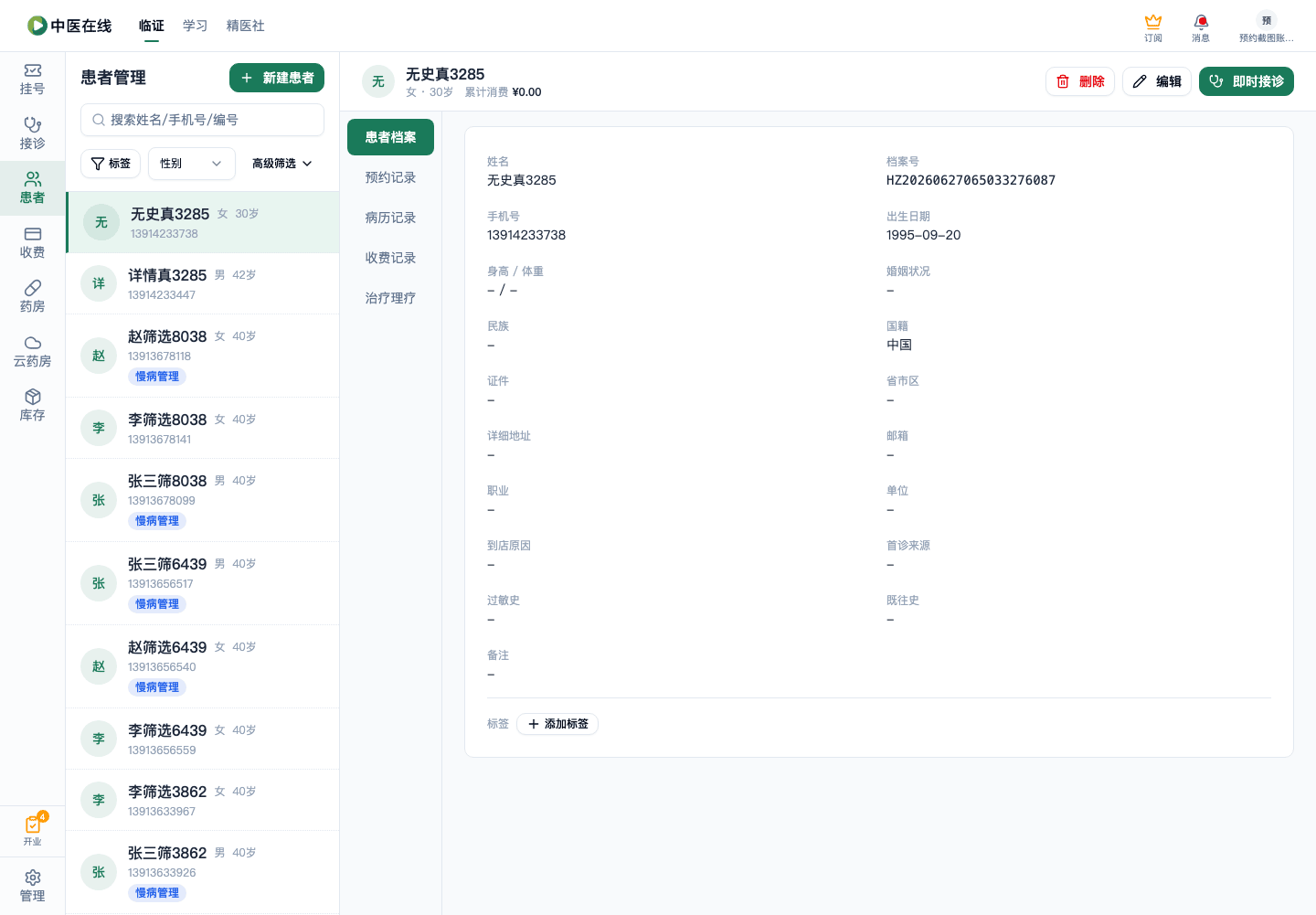This screenshot has height=915, width=1316.
Task: Open the 管理 settings gear icon
Action: pyautogui.click(x=32, y=886)
